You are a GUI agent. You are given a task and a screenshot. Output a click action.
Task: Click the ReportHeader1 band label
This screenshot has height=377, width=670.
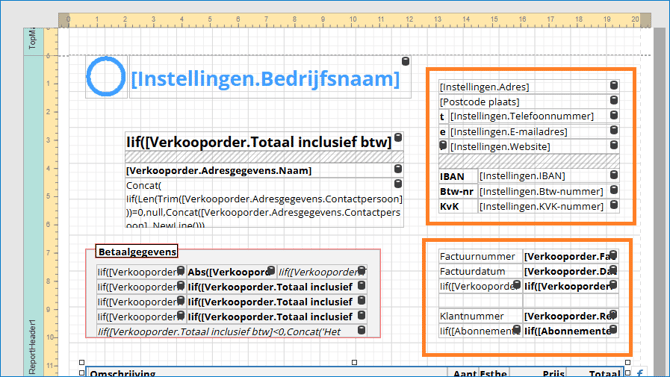pyautogui.click(x=33, y=216)
